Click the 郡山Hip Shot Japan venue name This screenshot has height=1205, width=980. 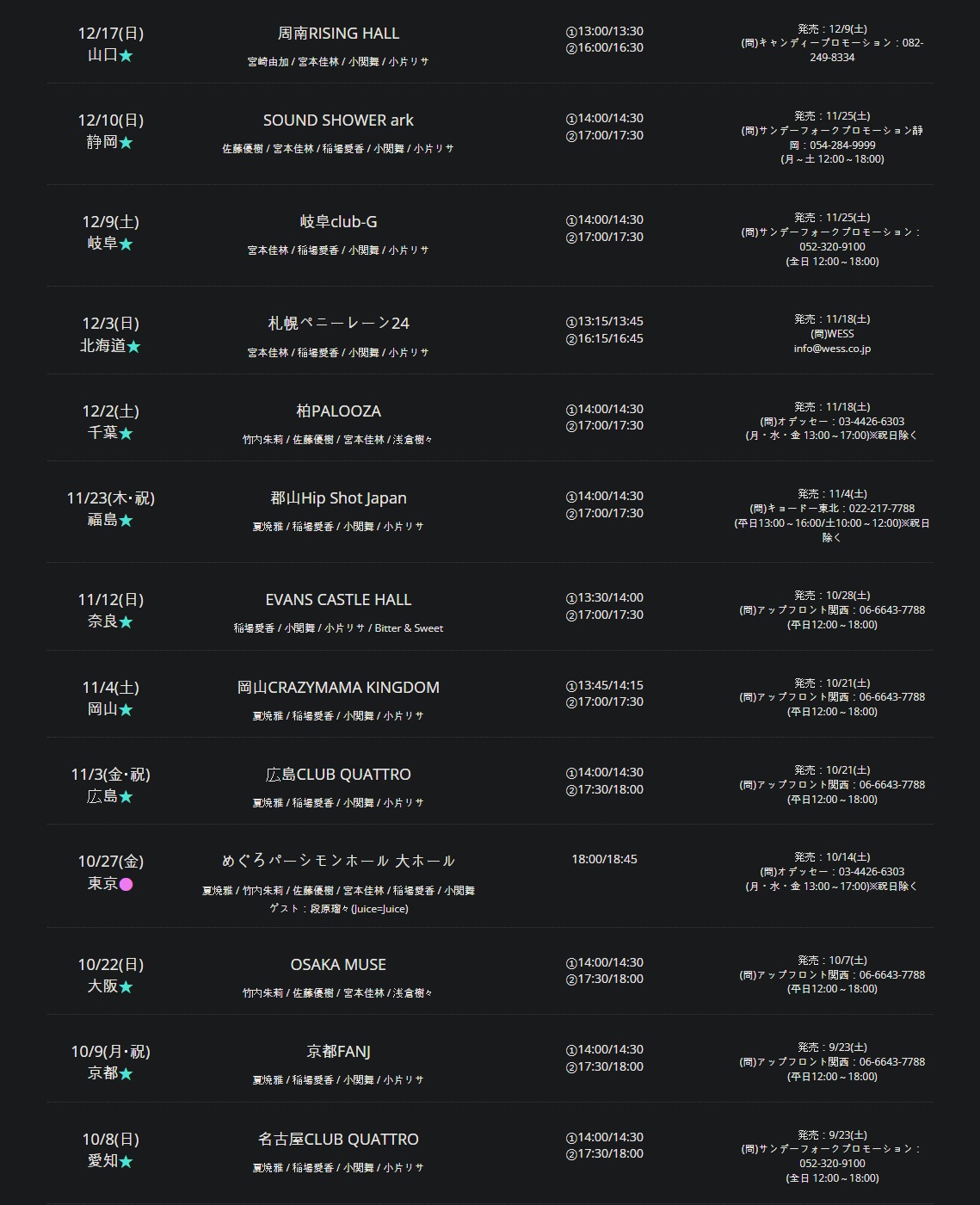[338, 498]
